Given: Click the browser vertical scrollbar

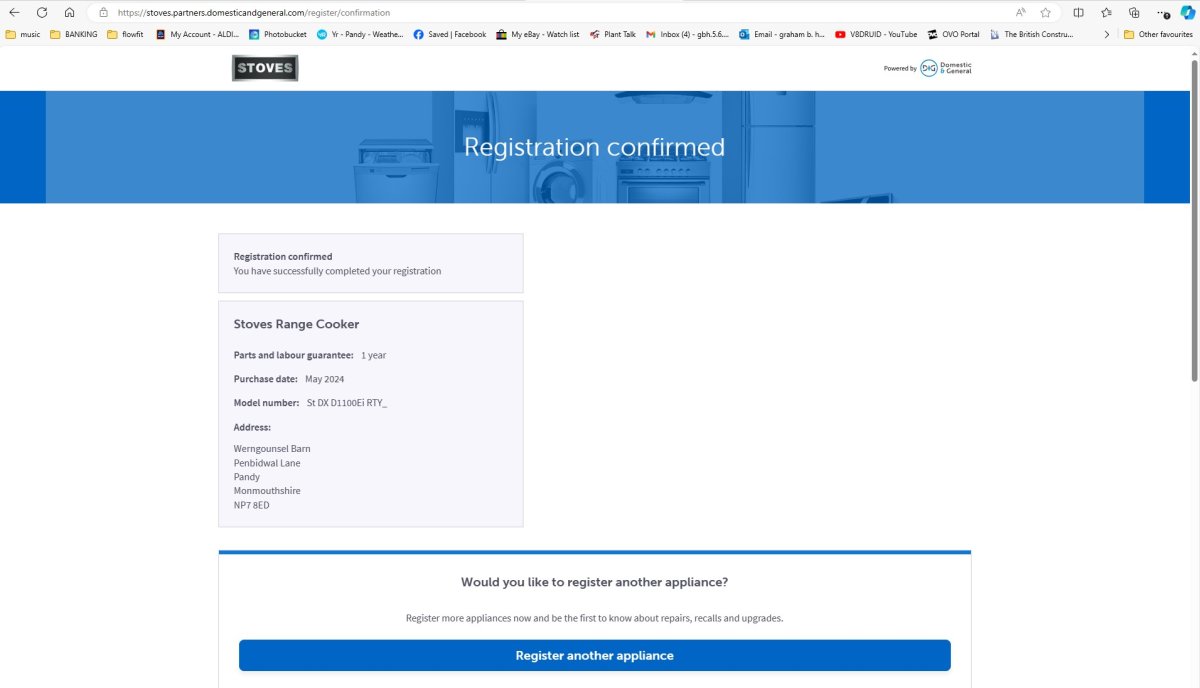Looking at the screenshot, I should coord(1194,220).
